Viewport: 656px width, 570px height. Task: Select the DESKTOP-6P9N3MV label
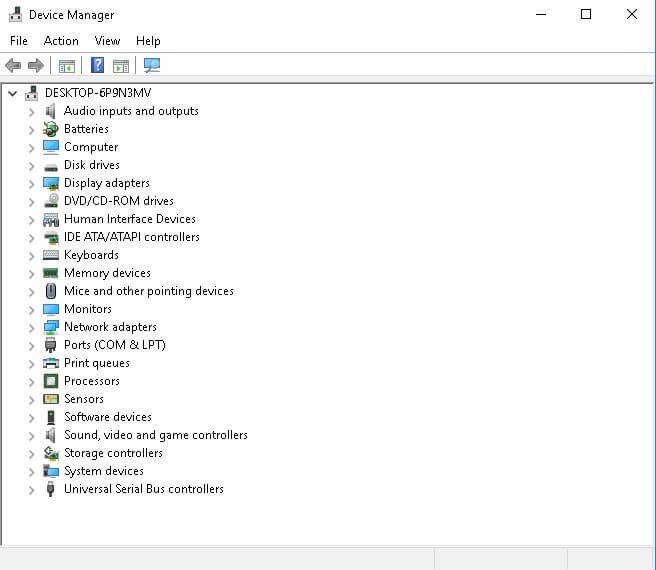98,93
